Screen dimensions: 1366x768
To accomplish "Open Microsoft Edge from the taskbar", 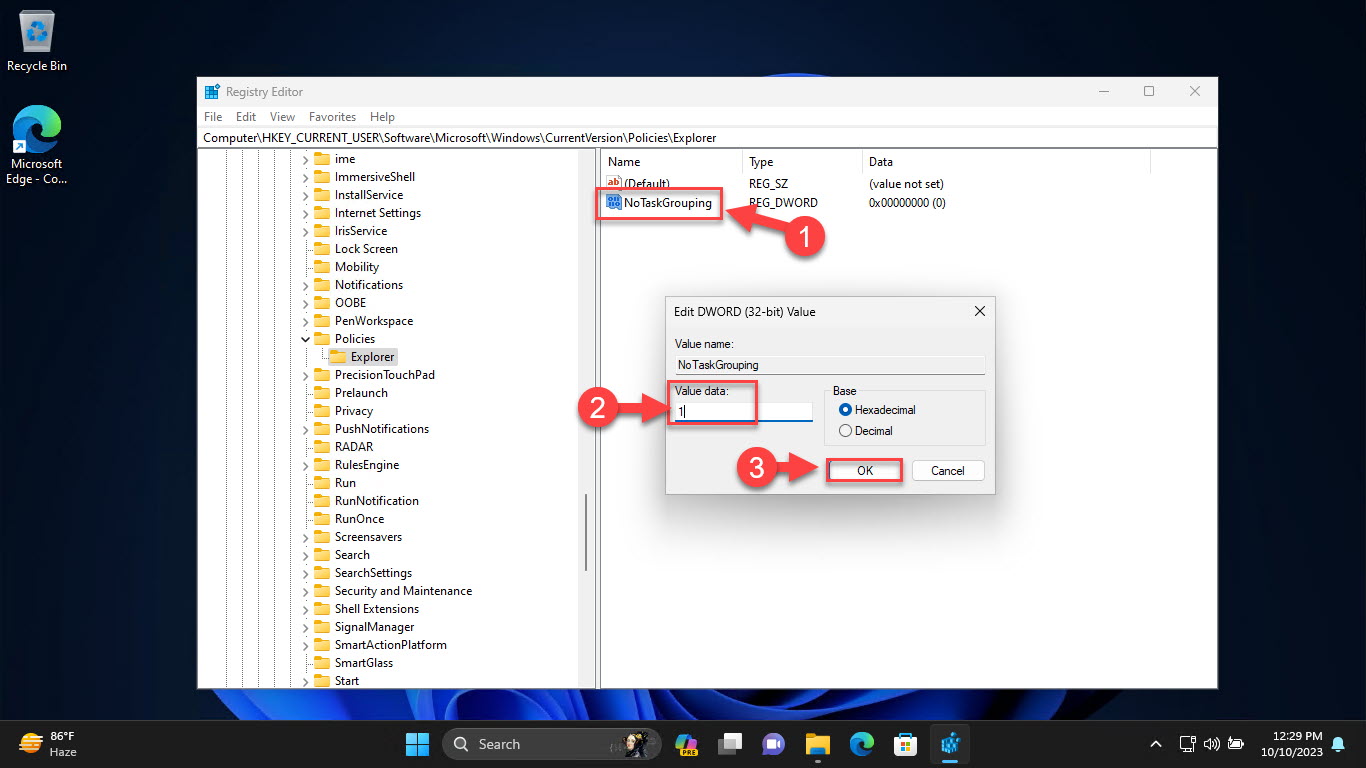I will tap(862, 744).
